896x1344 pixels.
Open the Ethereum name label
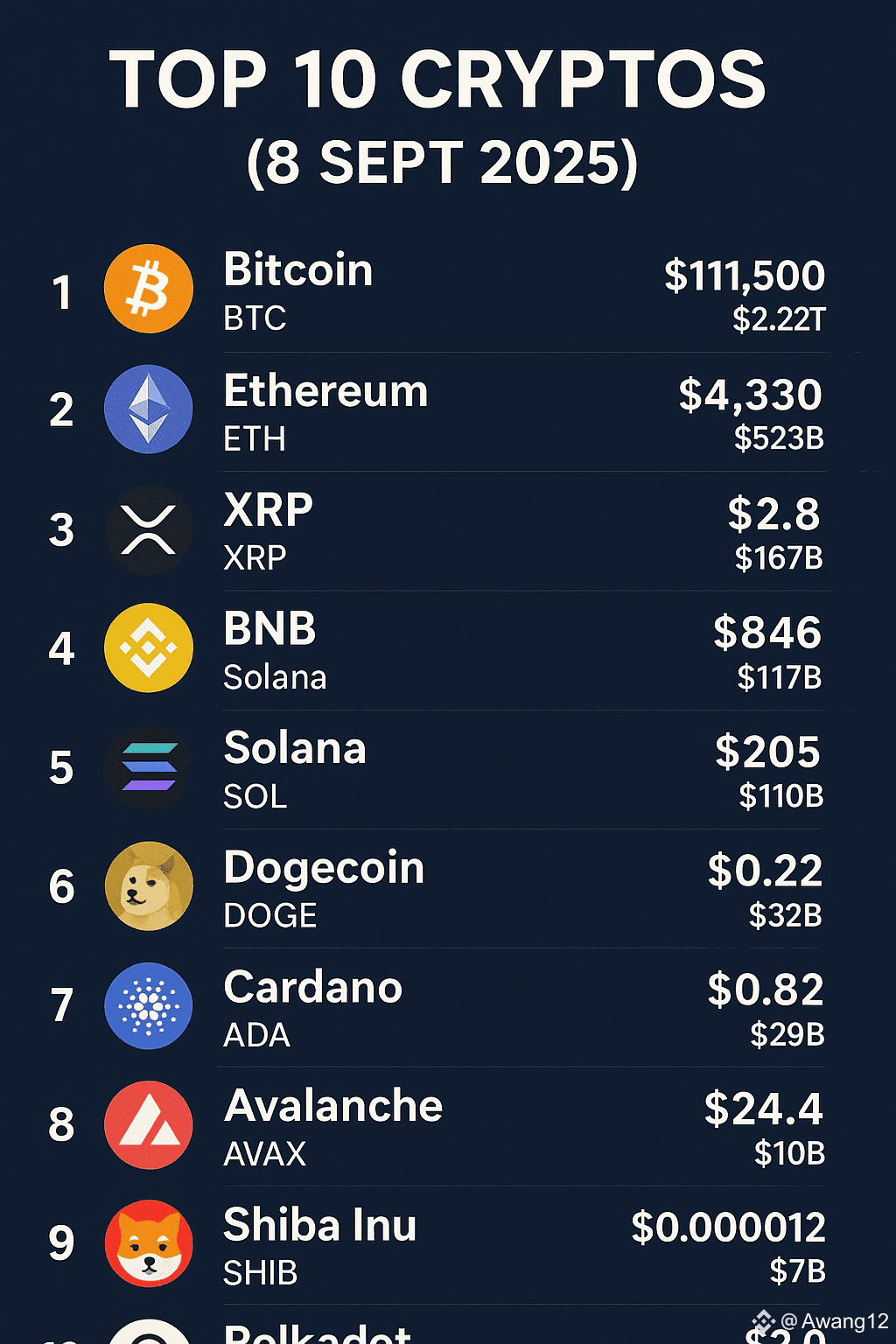pos(325,390)
